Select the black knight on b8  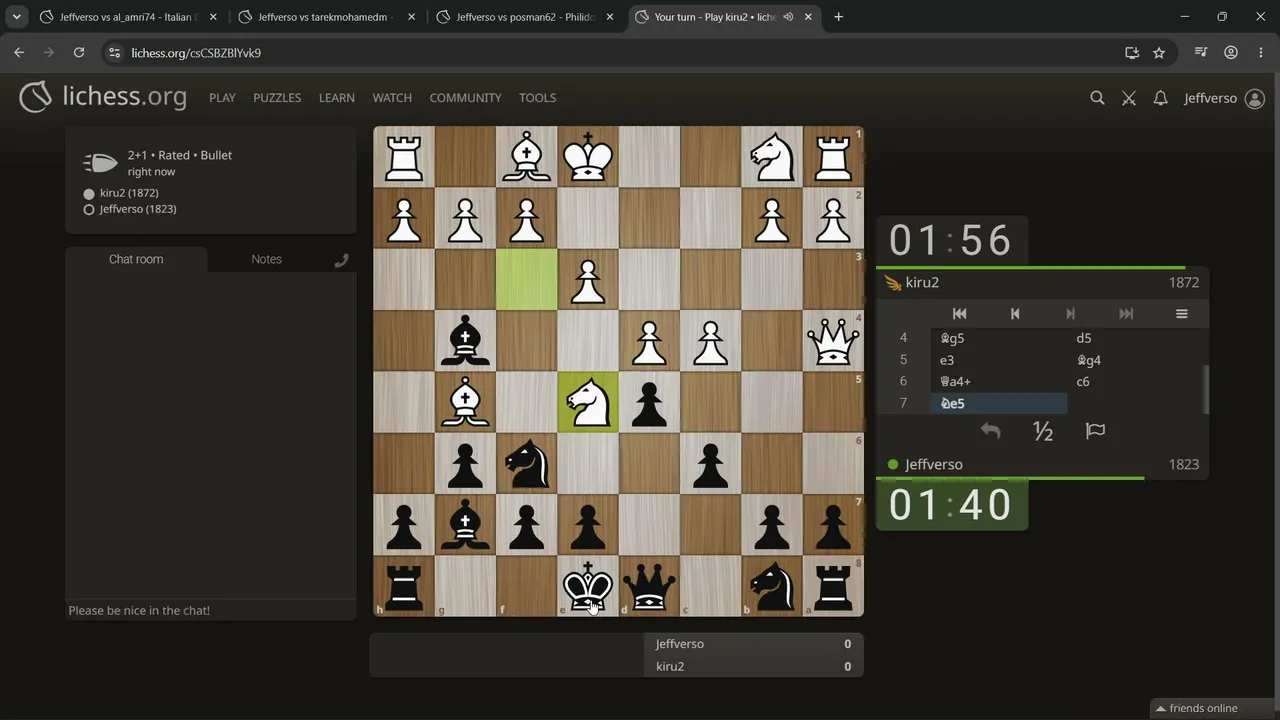click(x=772, y=586)
